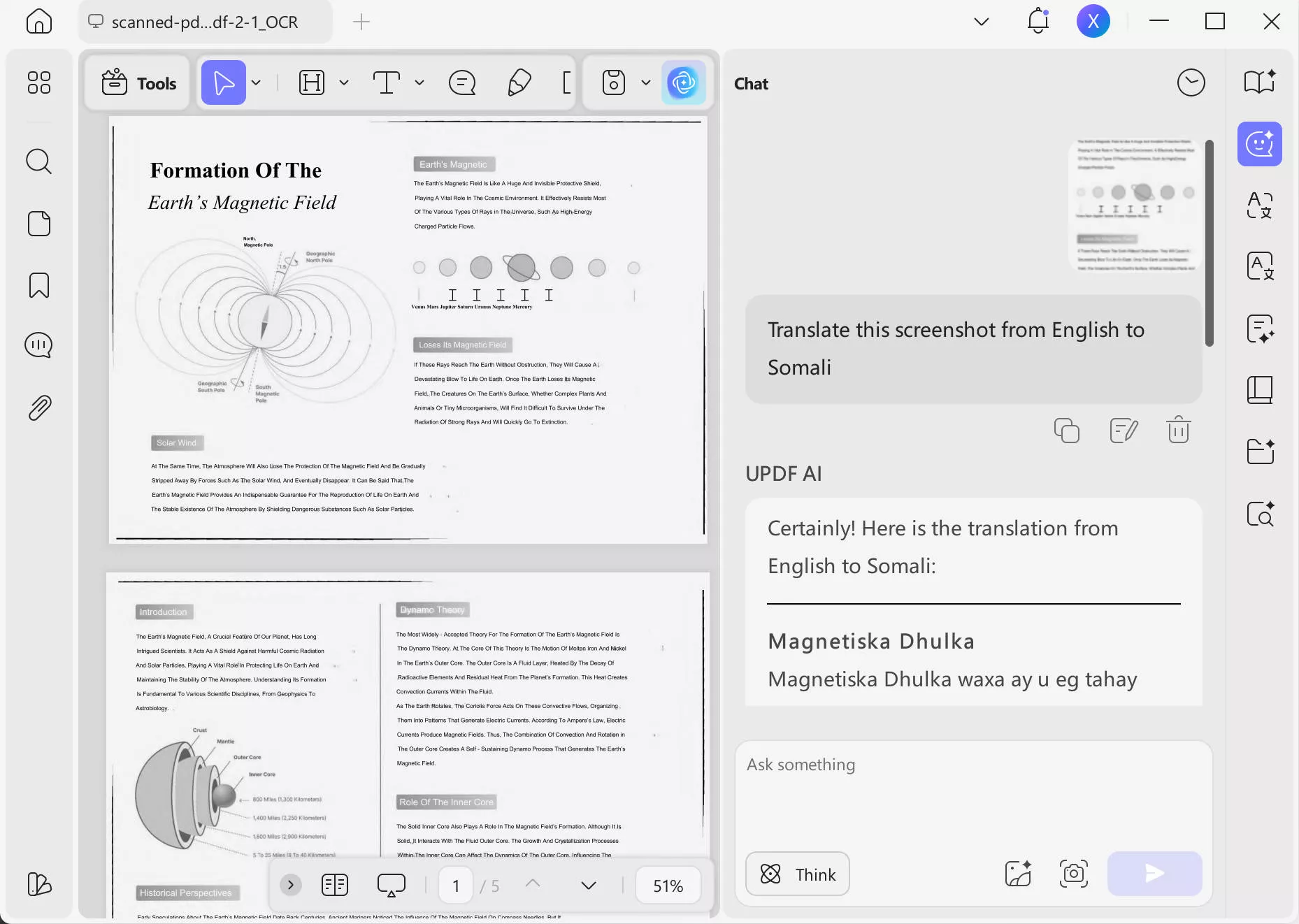1299x924 pixels.
Task: Open the bookmarks panel in sidebar
Action: point(39,285)
